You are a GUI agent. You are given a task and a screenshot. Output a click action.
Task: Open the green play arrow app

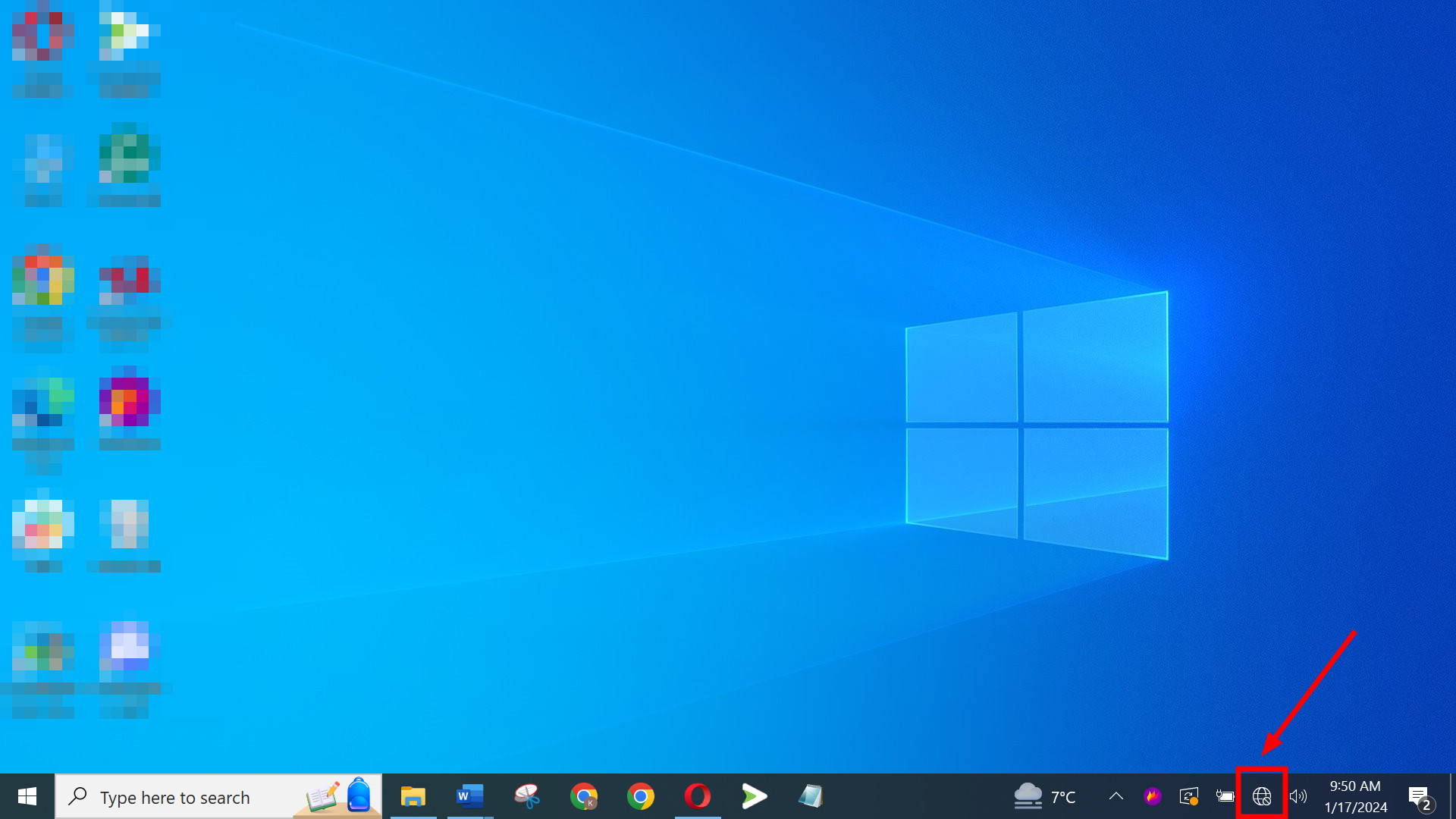pyautogui.click(x=755, y=797)
